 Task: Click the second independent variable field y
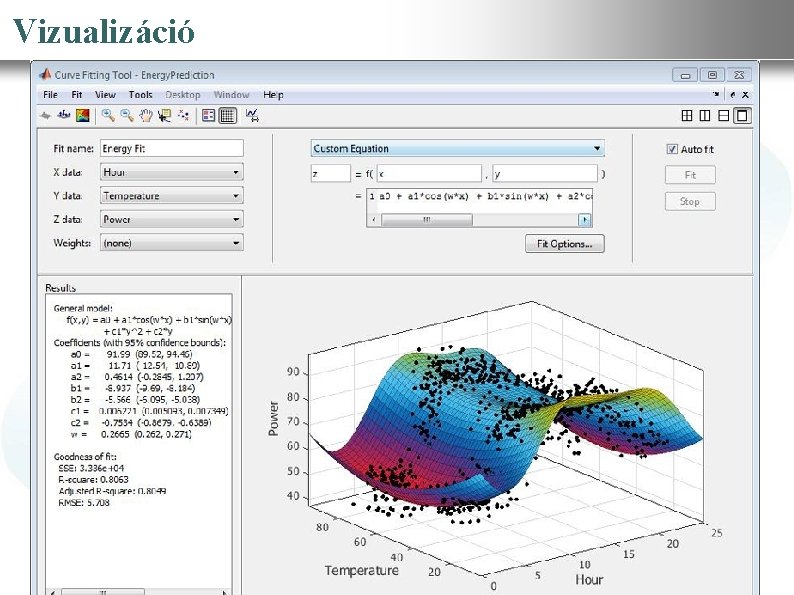point(545,174)
